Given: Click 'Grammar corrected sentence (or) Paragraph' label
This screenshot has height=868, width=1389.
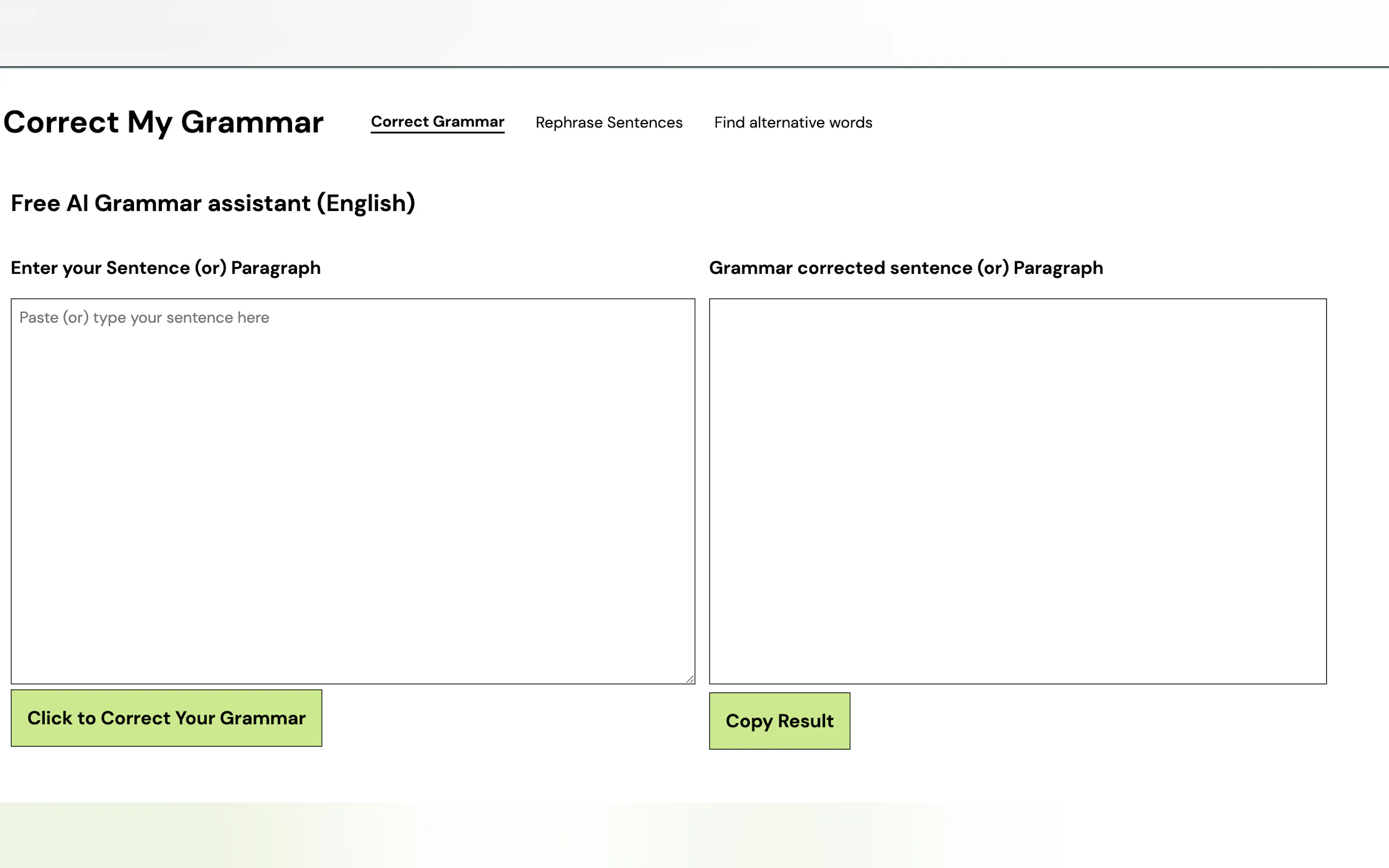Looking at the screenshot, I should pos(906,268).
